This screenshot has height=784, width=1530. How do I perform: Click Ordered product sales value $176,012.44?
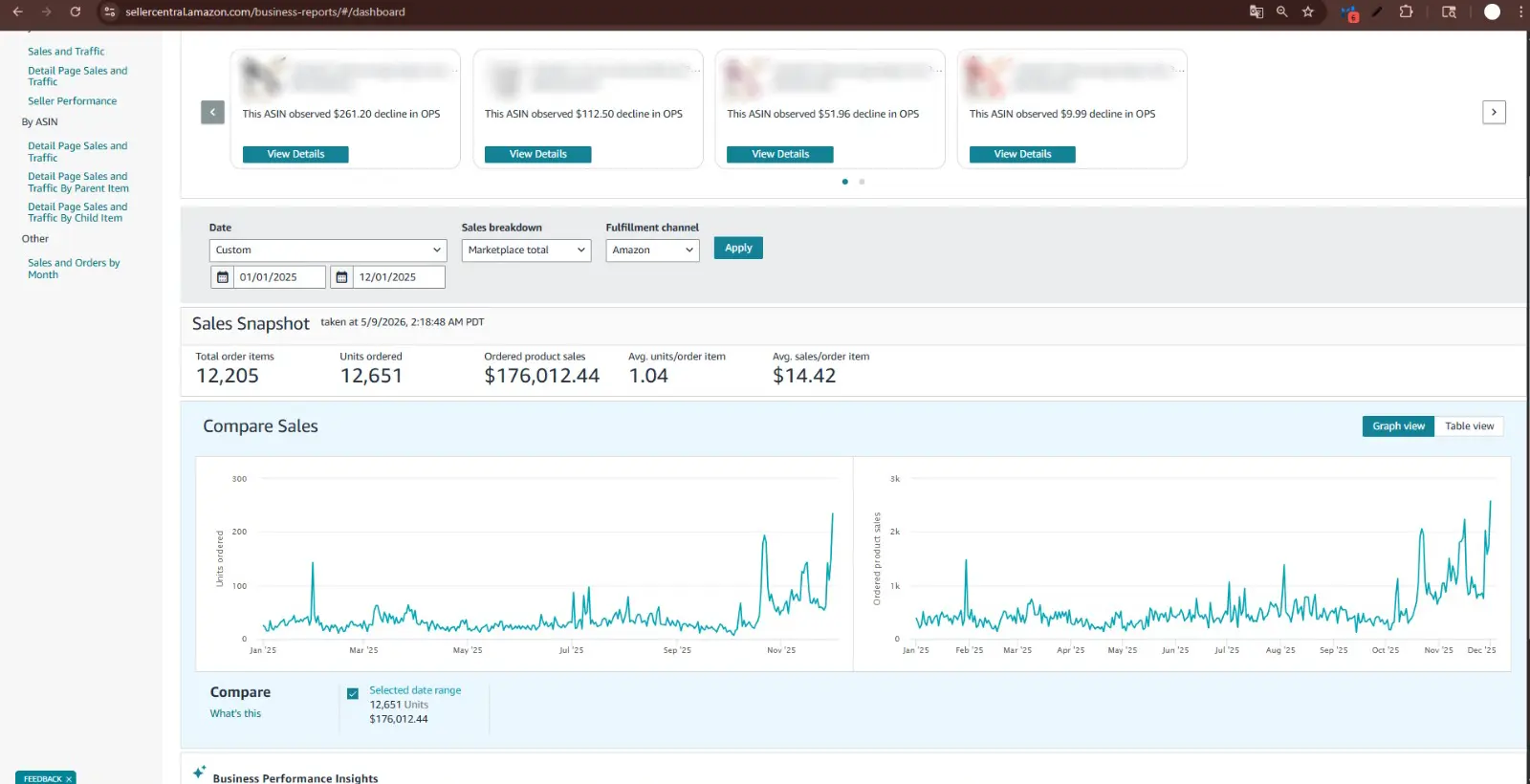click(x=542, y=376)
